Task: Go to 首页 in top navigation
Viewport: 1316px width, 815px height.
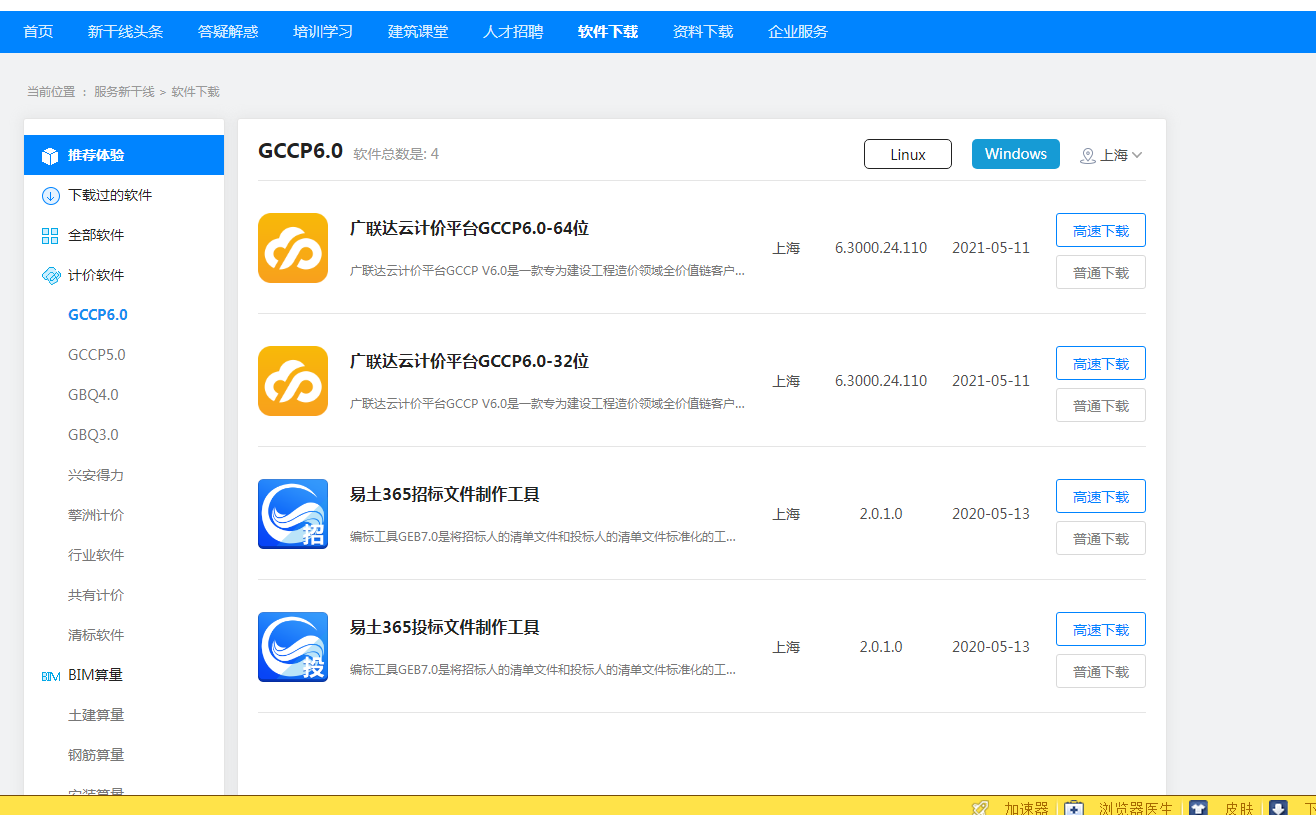Action: tap(38, 32)
